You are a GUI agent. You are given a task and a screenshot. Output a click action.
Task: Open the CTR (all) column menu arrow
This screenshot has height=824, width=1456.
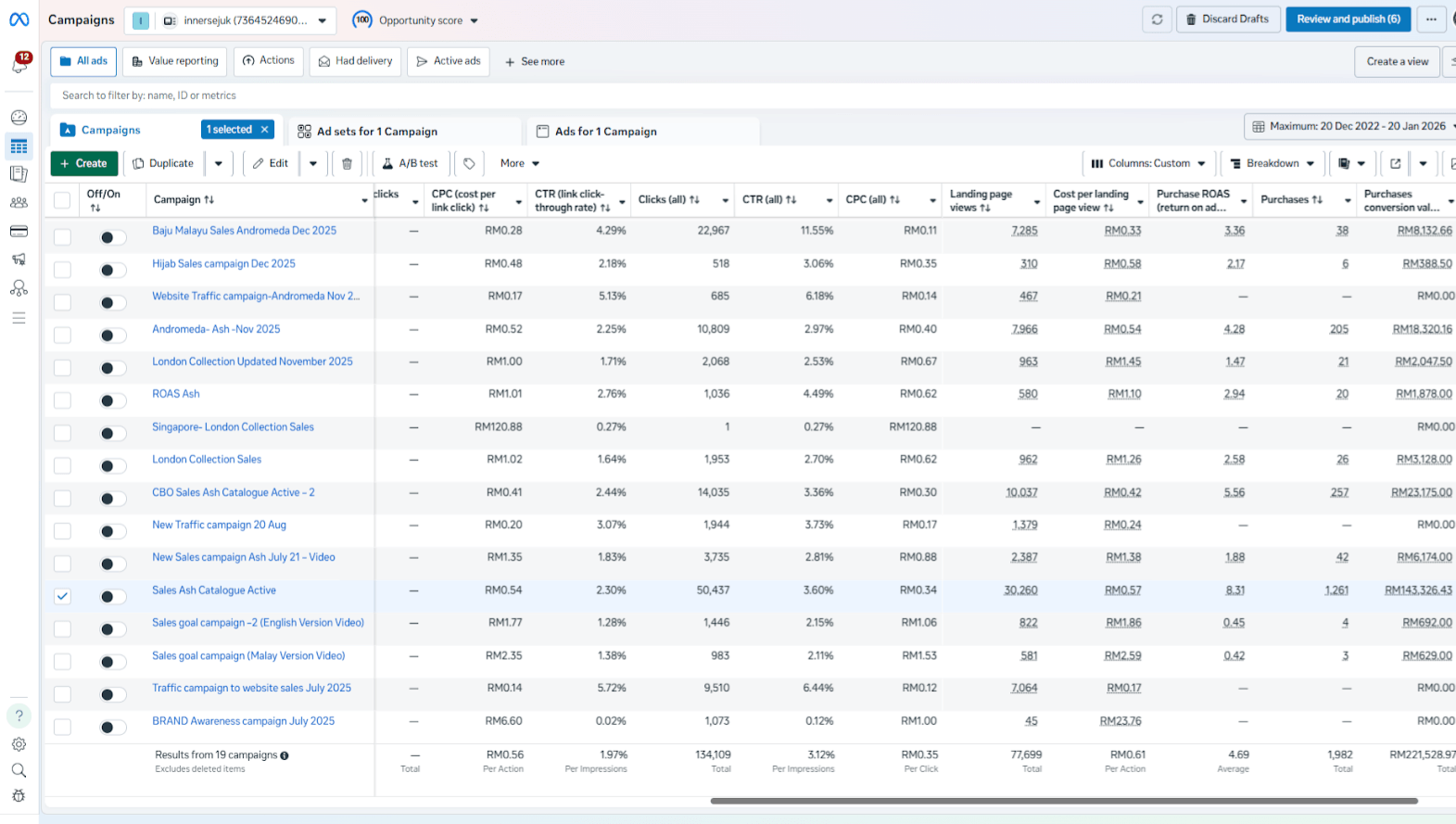point(829,200)
